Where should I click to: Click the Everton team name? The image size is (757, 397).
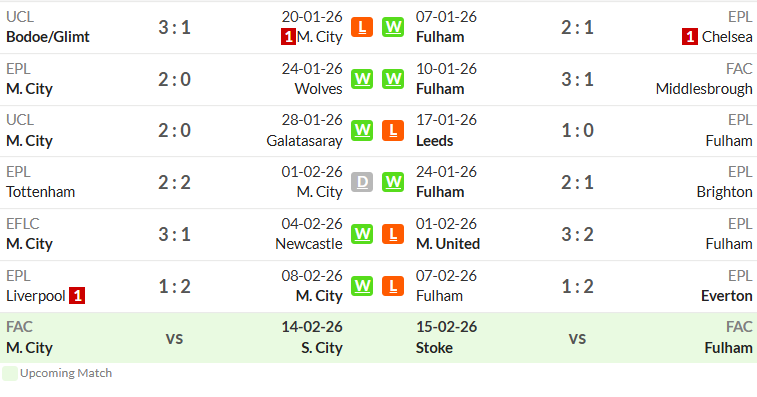(727, 296)
